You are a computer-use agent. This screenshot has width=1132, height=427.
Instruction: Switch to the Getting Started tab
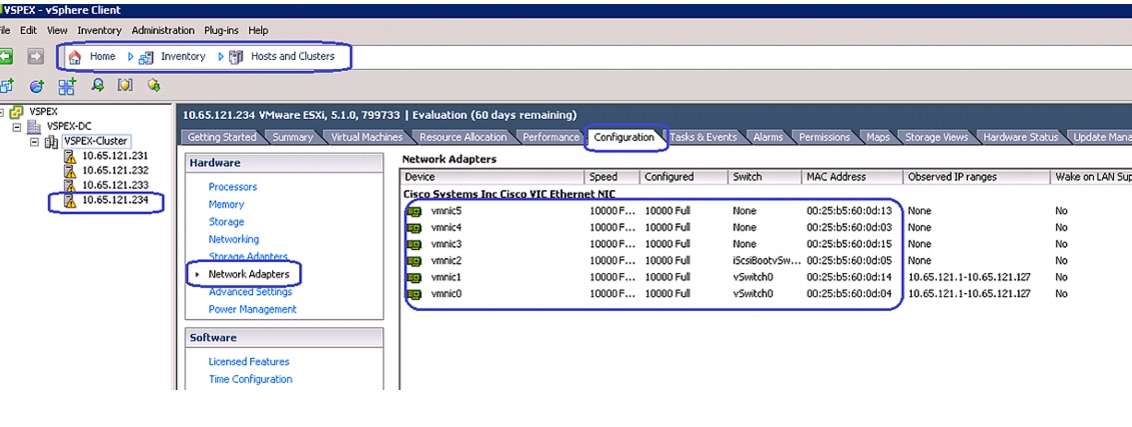pyautogui.click(x=222, y=137)
